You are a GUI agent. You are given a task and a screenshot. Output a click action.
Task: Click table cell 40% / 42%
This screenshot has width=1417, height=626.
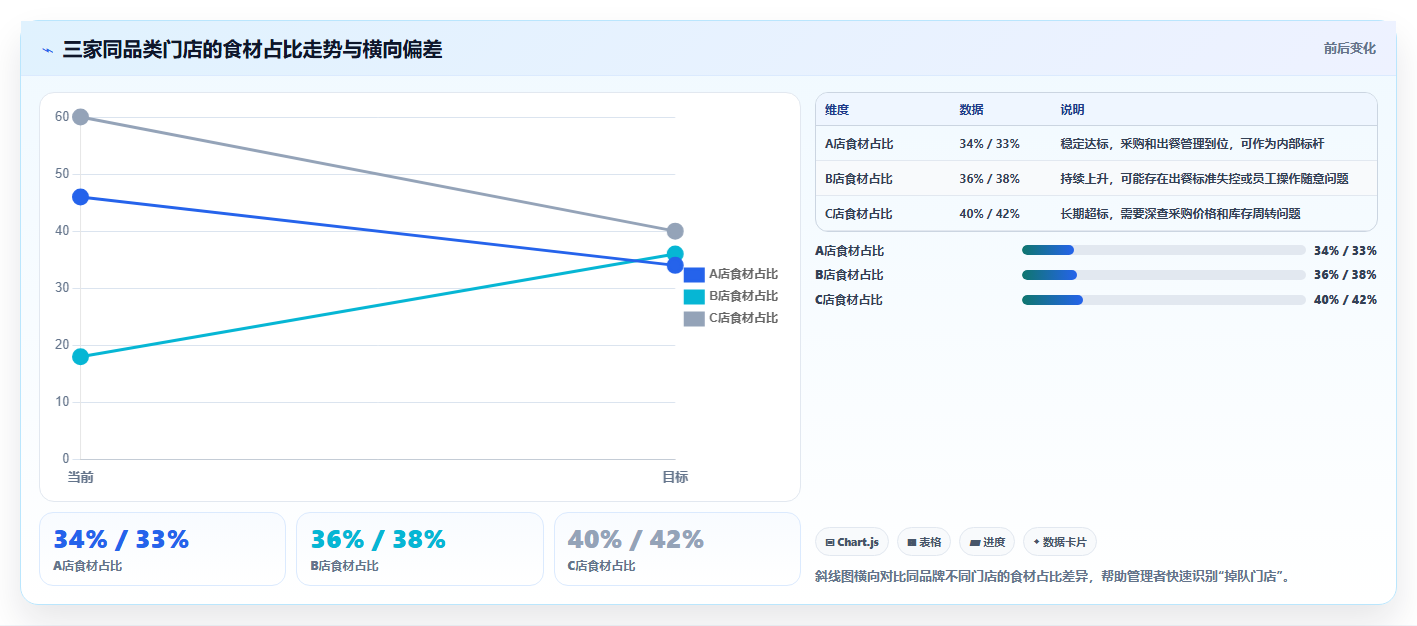[989, 214]
